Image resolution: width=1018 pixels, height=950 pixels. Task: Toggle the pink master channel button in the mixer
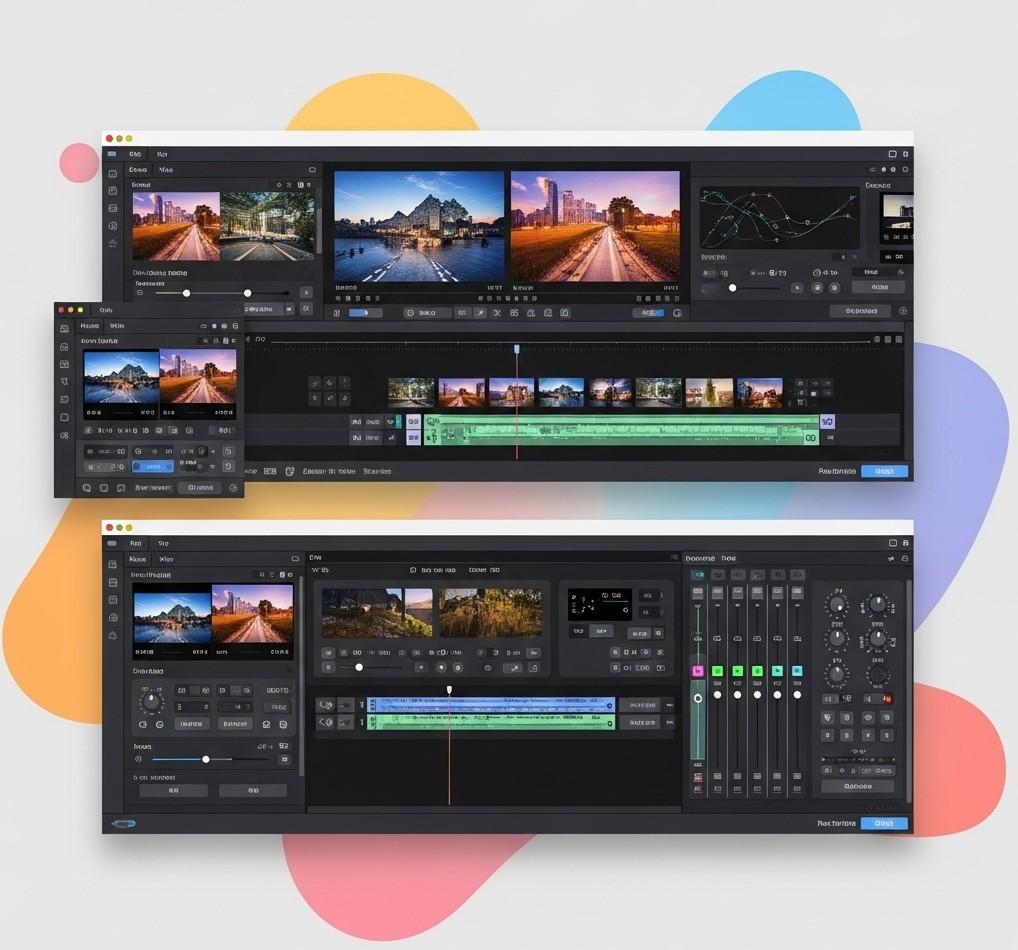point(698,671)
